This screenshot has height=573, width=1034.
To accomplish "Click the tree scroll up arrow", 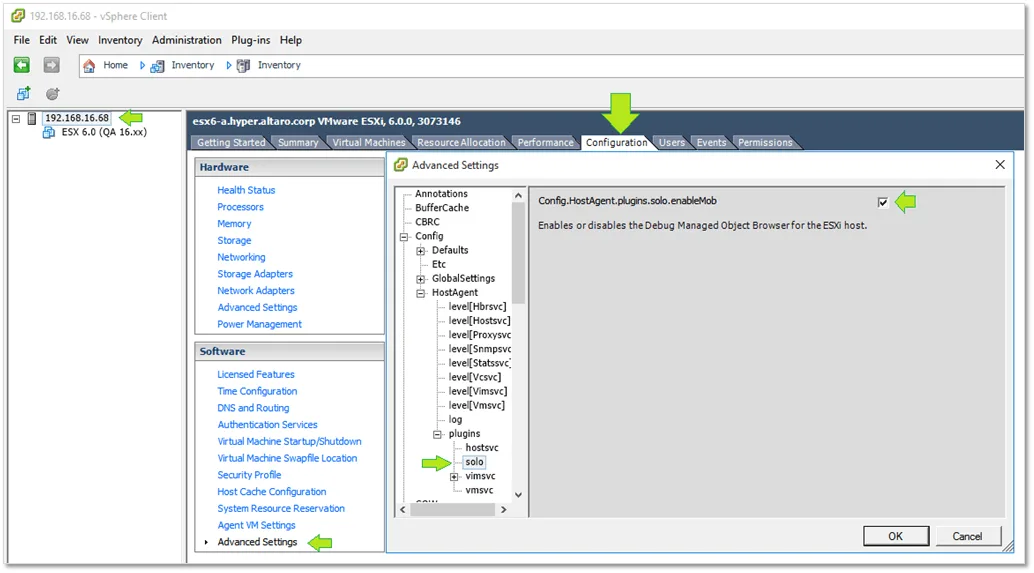I will (x=518, y=196).
